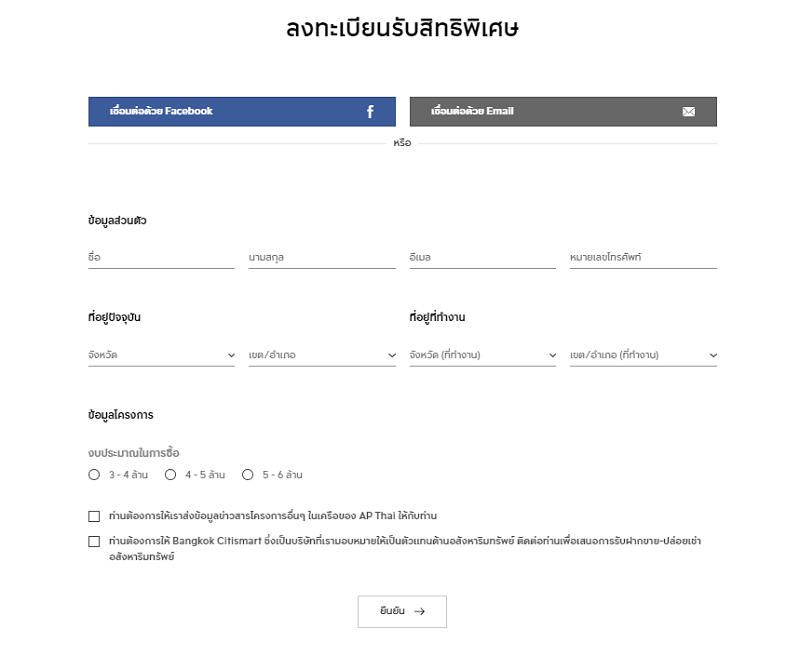The height and width of the screenshot is (656, 800).
Task: Focus the ชื่อ first name field
Action: click(161, 258)
